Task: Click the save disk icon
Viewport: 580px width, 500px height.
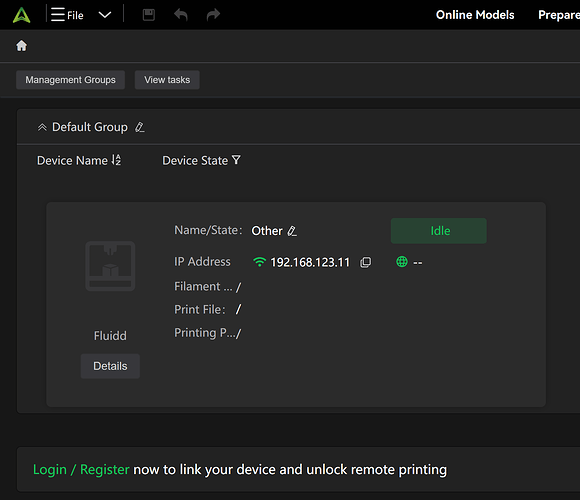Action: [149, 15]
